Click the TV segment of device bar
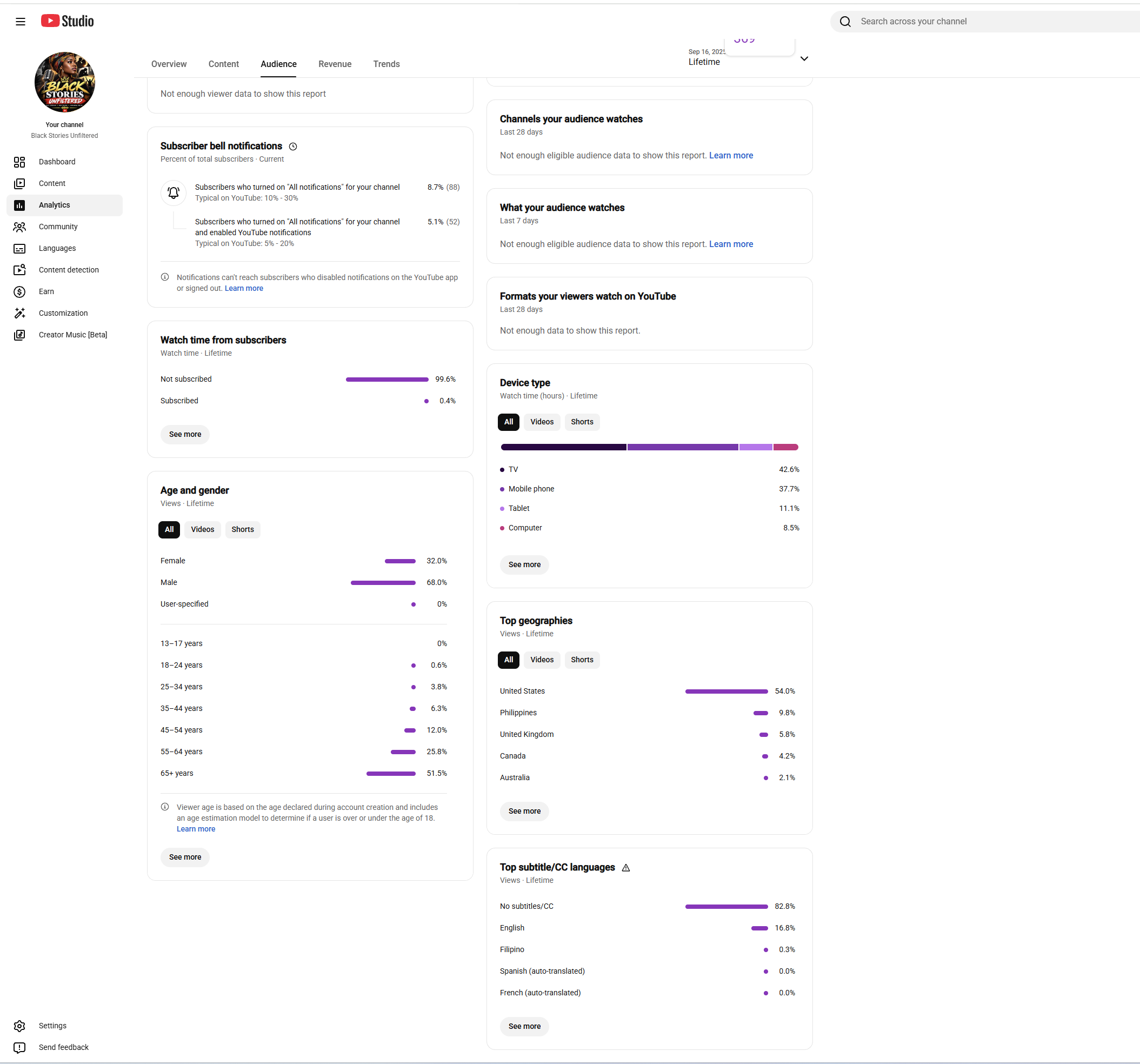The height and width of the screenshot is (1064, 1140). point(563,447)
